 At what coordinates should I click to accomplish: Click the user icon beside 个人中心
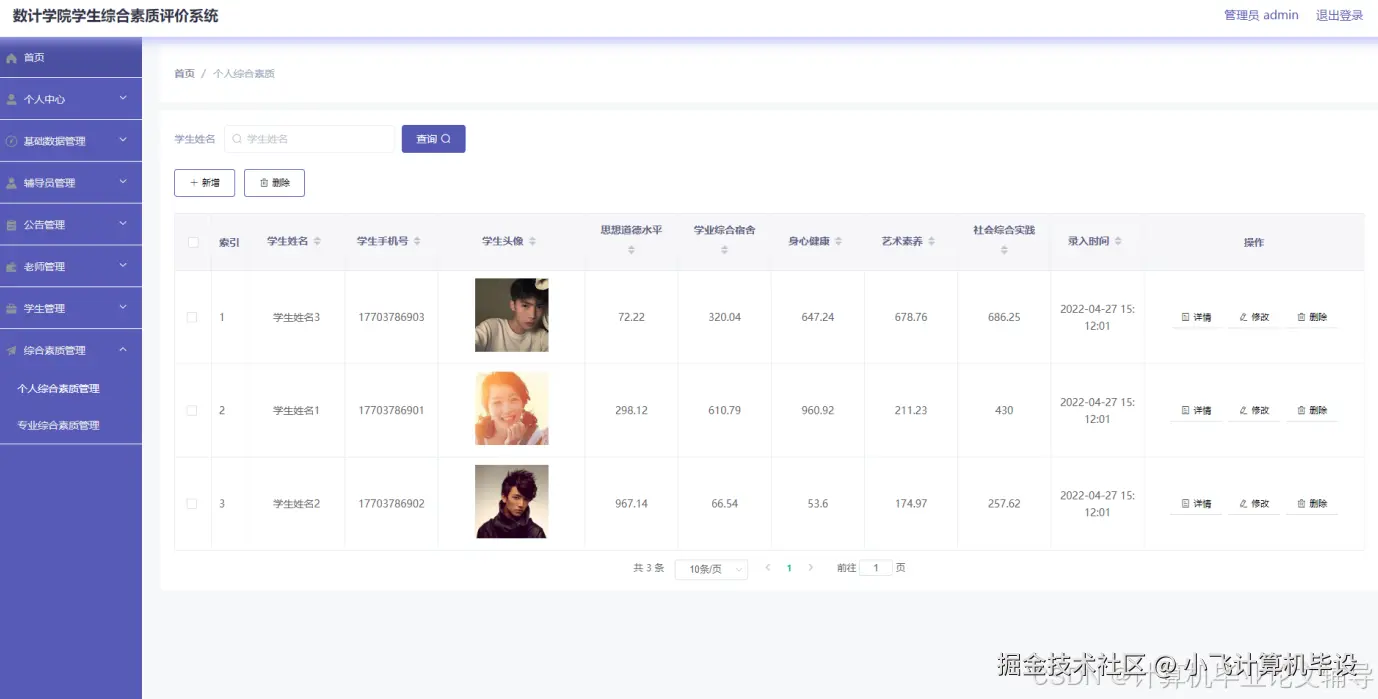click(x=12, y=100)
